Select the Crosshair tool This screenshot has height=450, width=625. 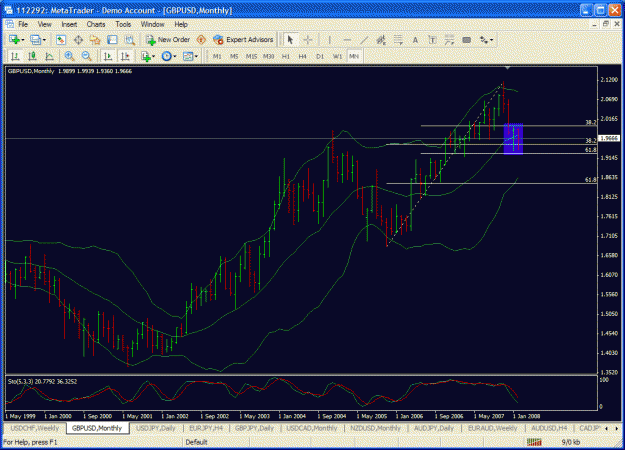pyautogui.click(x=308, y=40)
